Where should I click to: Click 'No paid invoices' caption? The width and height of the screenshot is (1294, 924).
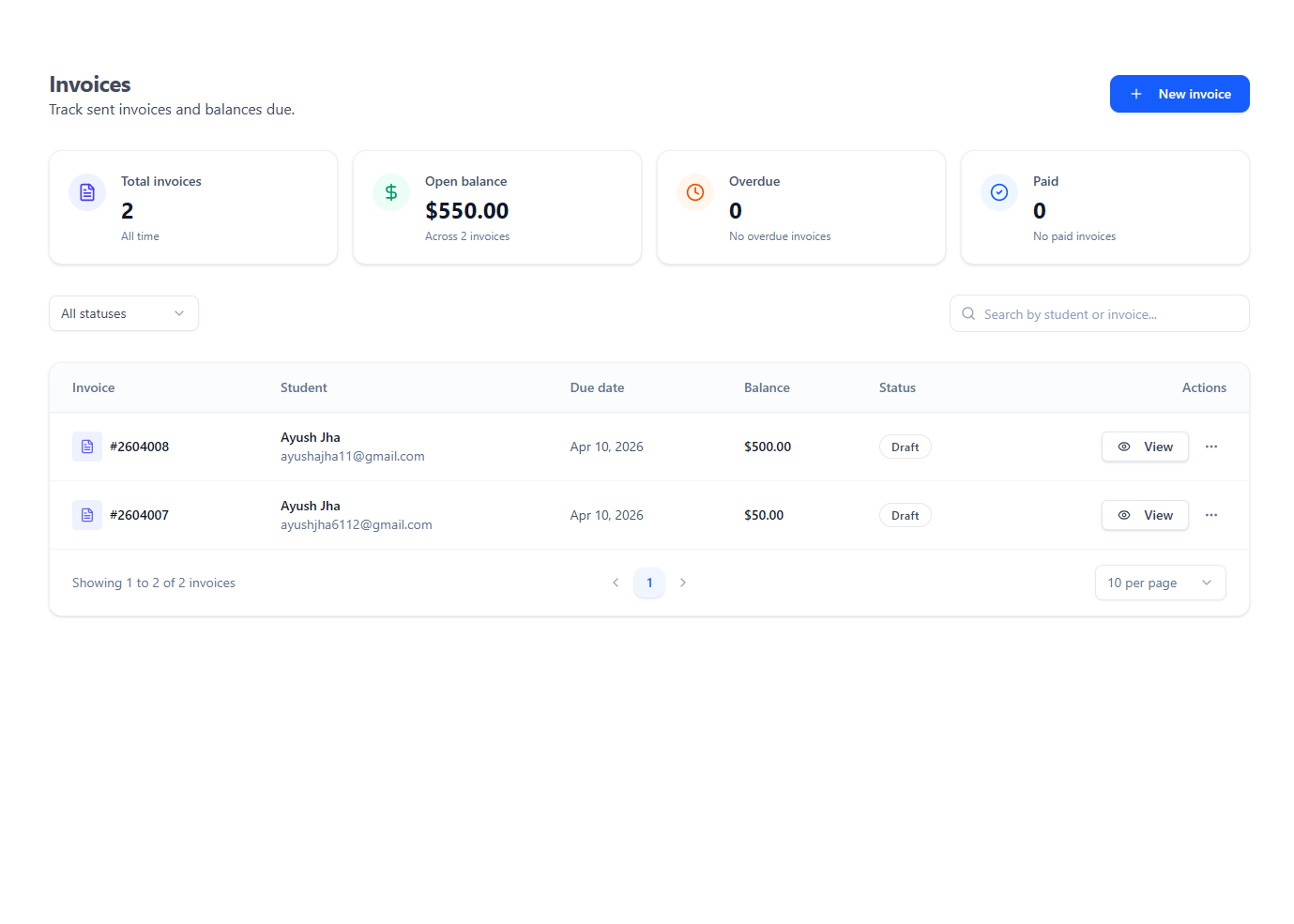pos(1074,236)
